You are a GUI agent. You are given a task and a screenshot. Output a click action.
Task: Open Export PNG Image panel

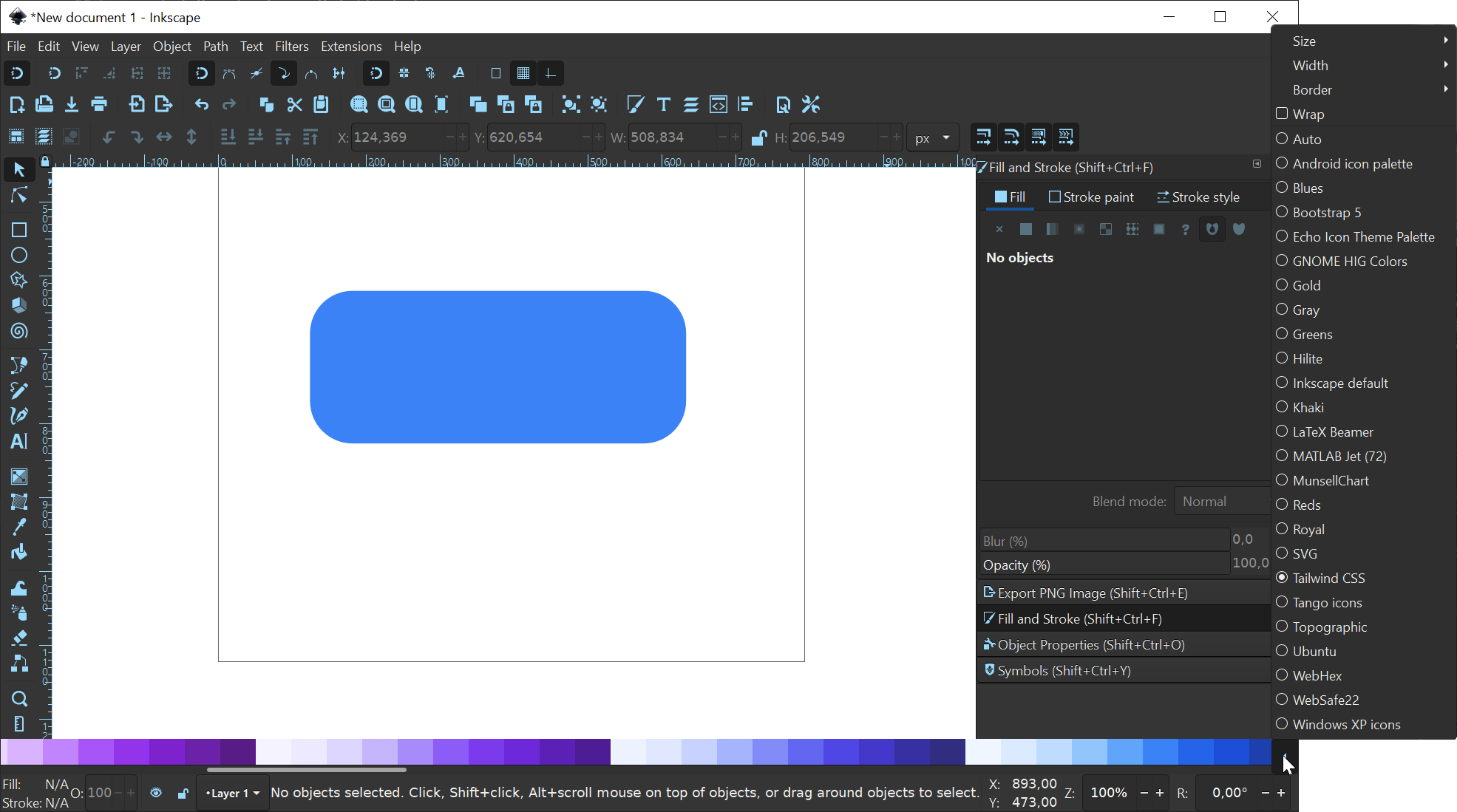(1092, 593)
